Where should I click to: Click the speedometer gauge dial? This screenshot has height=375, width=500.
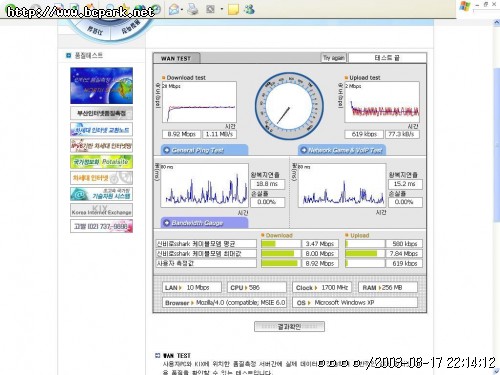[289, 107]
